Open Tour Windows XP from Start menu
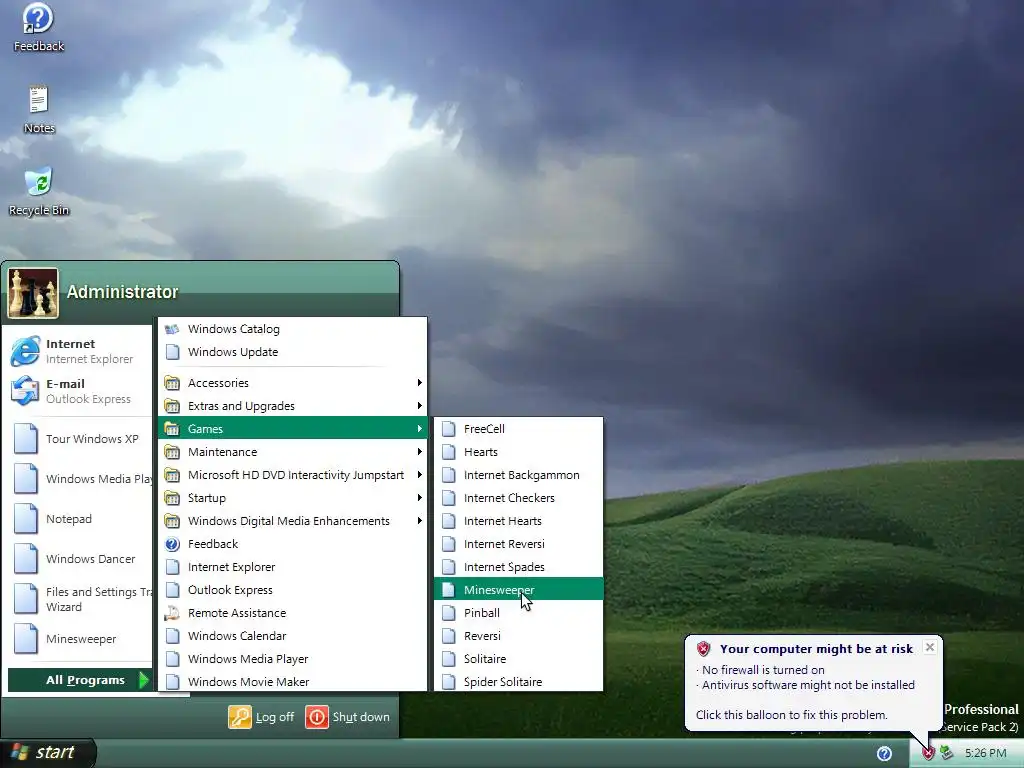This screenshot has height=768, width=1024. (77, 439)
